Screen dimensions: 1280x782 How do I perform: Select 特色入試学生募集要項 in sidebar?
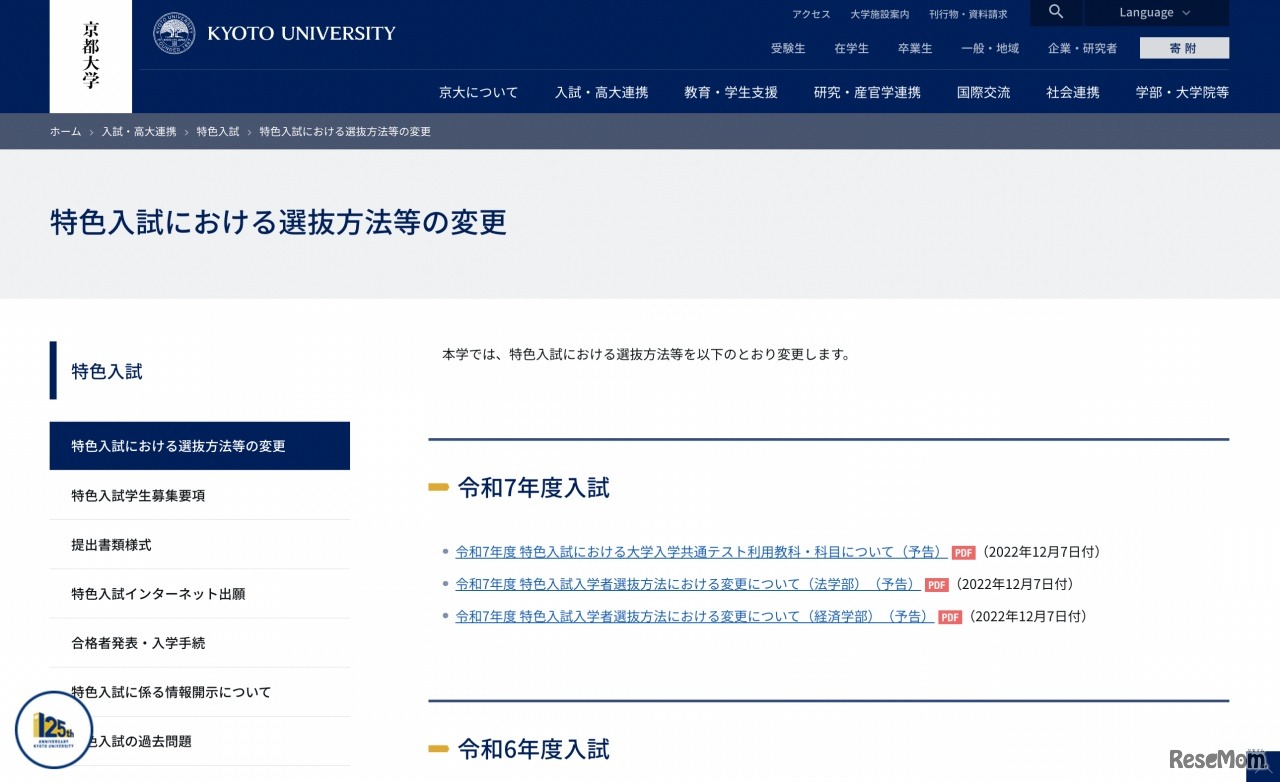pyautogui.click(x=138, y=495)
